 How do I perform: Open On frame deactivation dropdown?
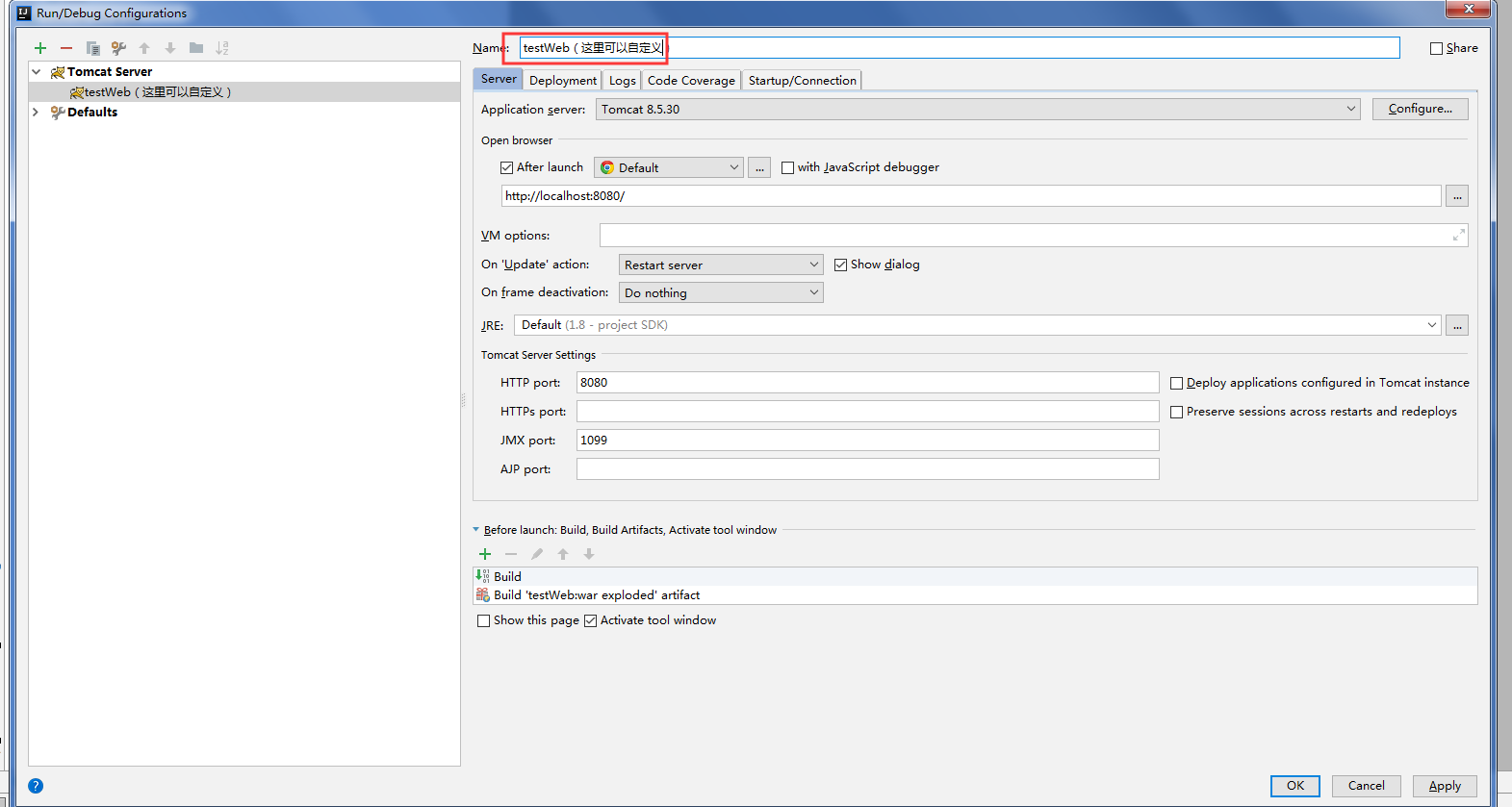(x=721, y=292)
